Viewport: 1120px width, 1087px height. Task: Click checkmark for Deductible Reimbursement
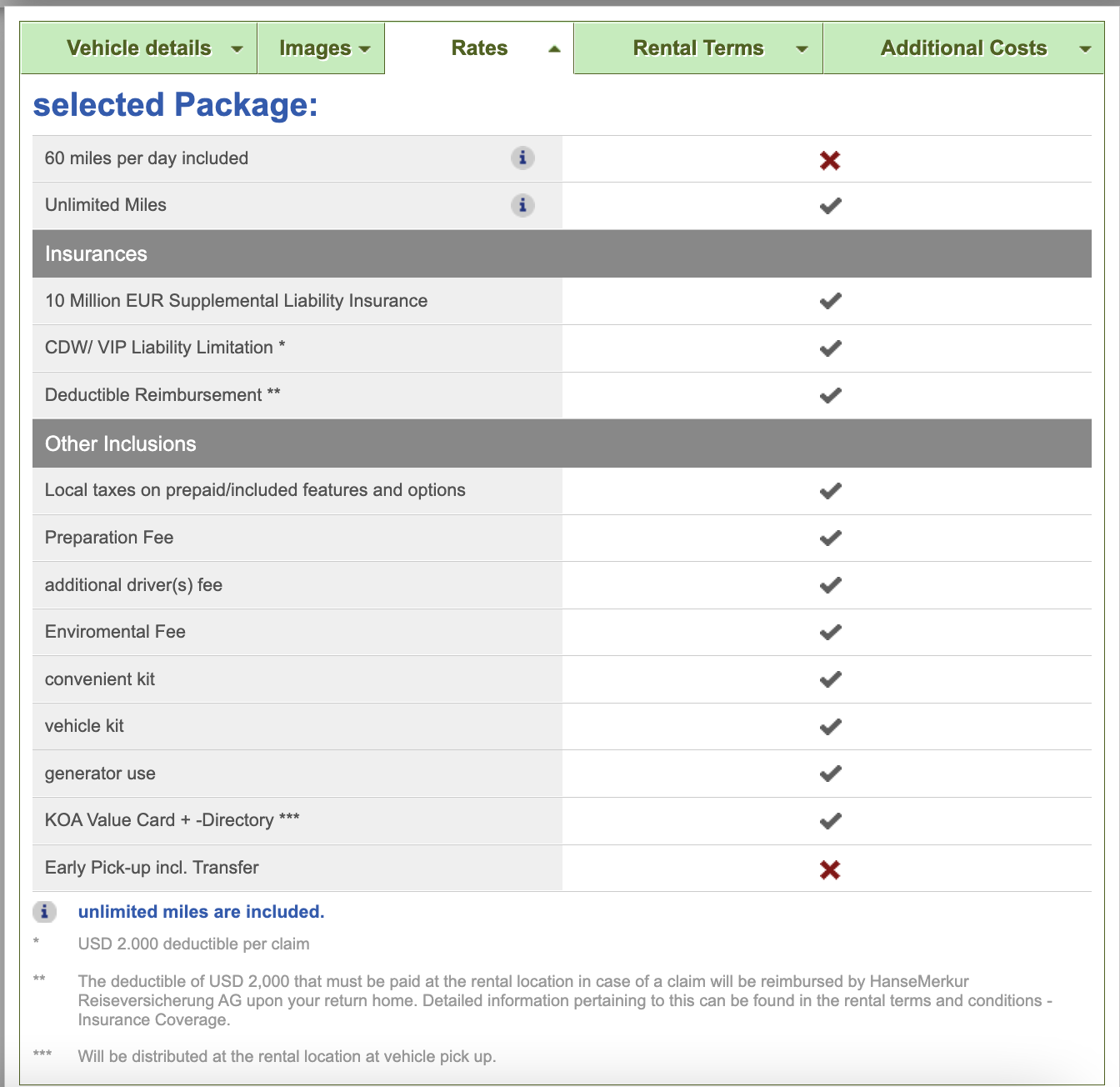830,395
